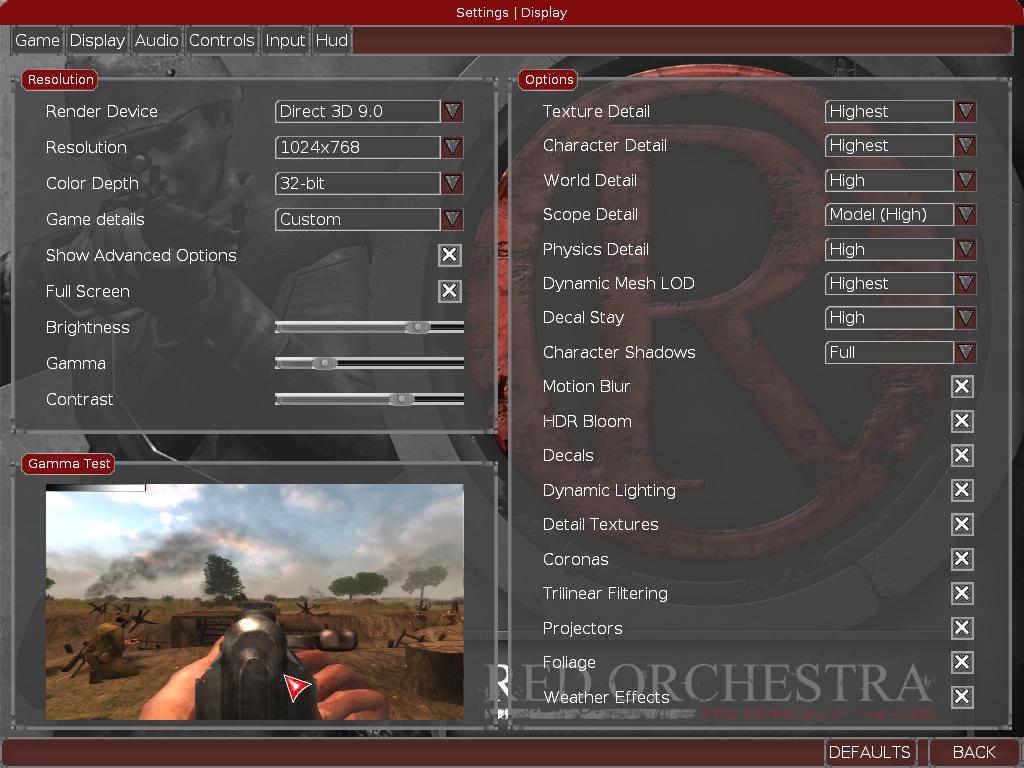Switch to the Game settings tab

(37, 40)
